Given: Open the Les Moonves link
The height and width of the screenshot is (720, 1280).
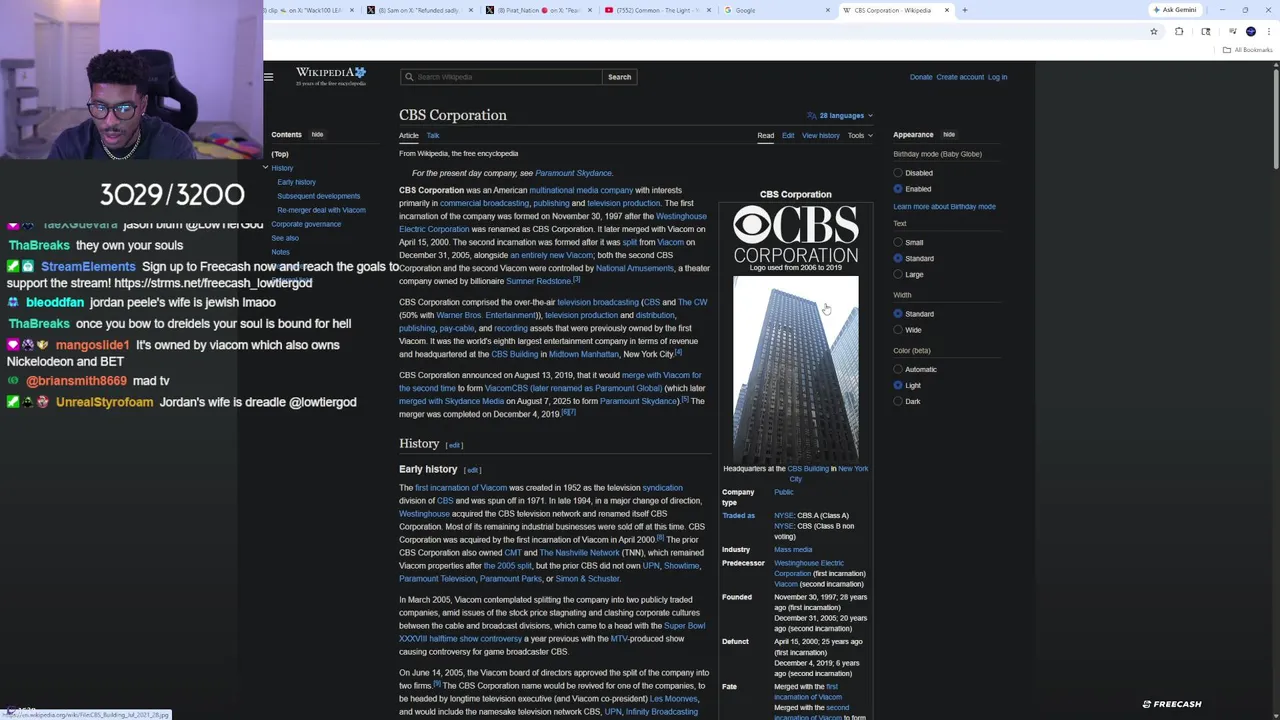Looking at the screenshot, I should click(674, 699).
